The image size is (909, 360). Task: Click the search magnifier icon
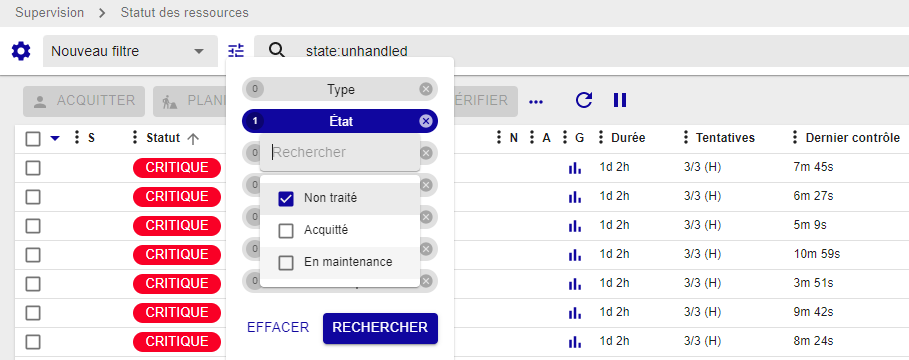pyautogui.click(x=278, y=50)
